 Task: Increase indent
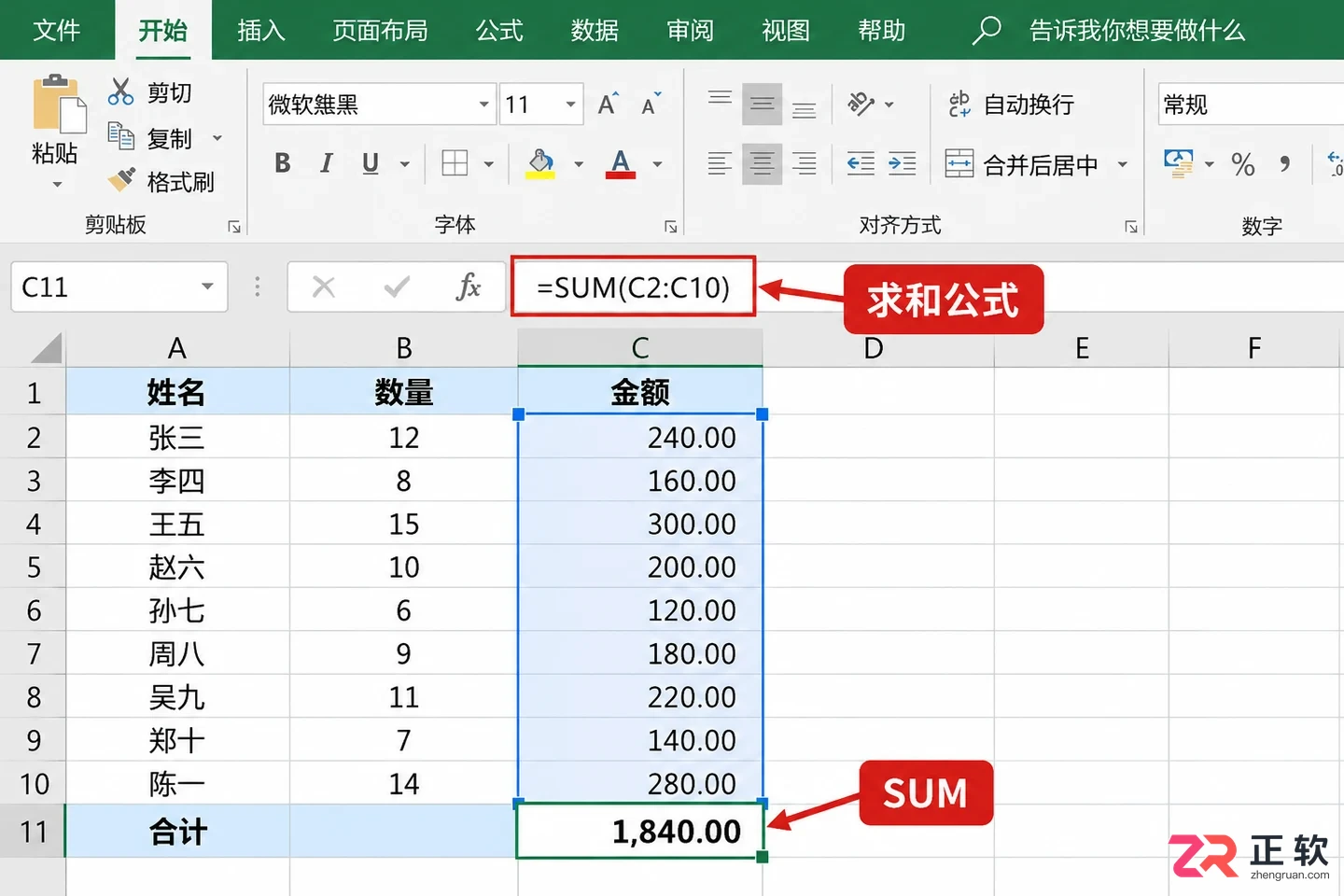click(x=903, y=164)
